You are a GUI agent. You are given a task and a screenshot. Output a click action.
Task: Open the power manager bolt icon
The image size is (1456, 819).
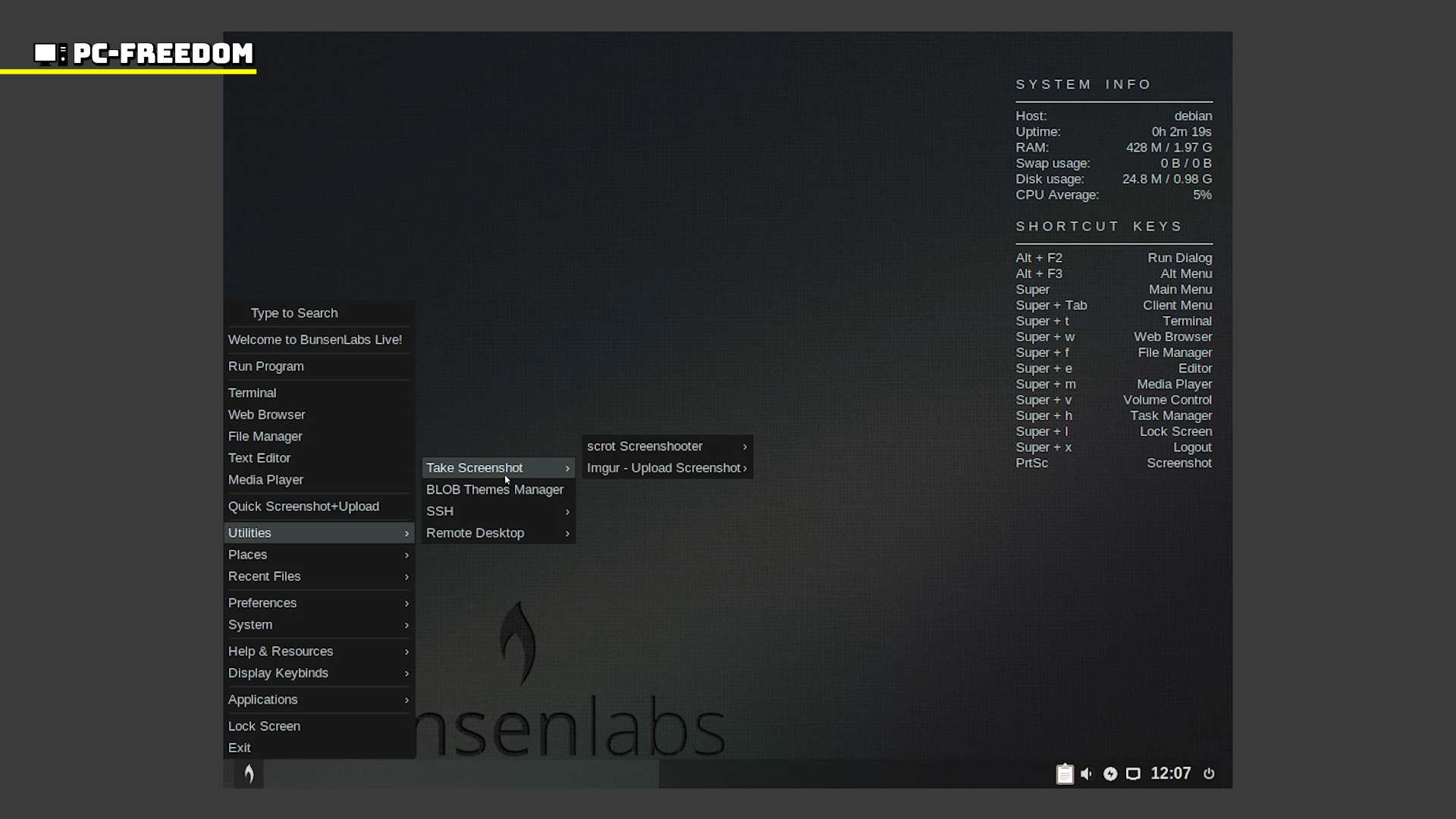click(x=1110, y=773)
